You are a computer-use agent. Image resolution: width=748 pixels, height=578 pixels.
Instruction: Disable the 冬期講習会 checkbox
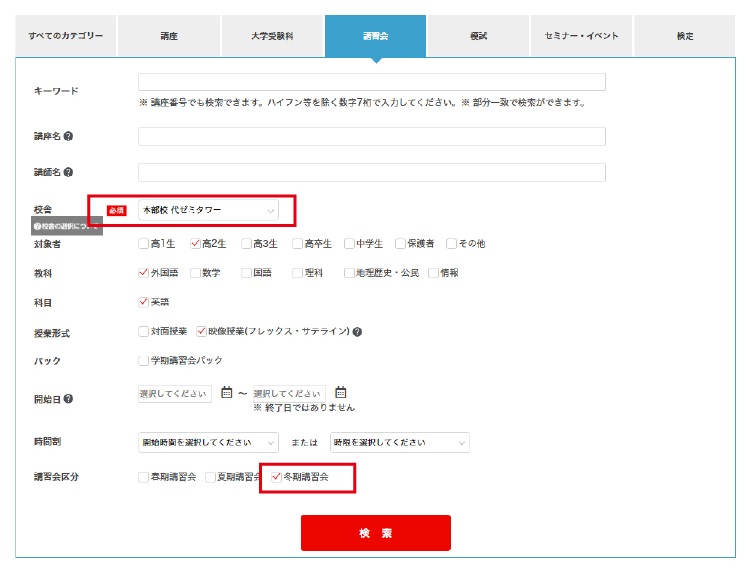(277, 477)
